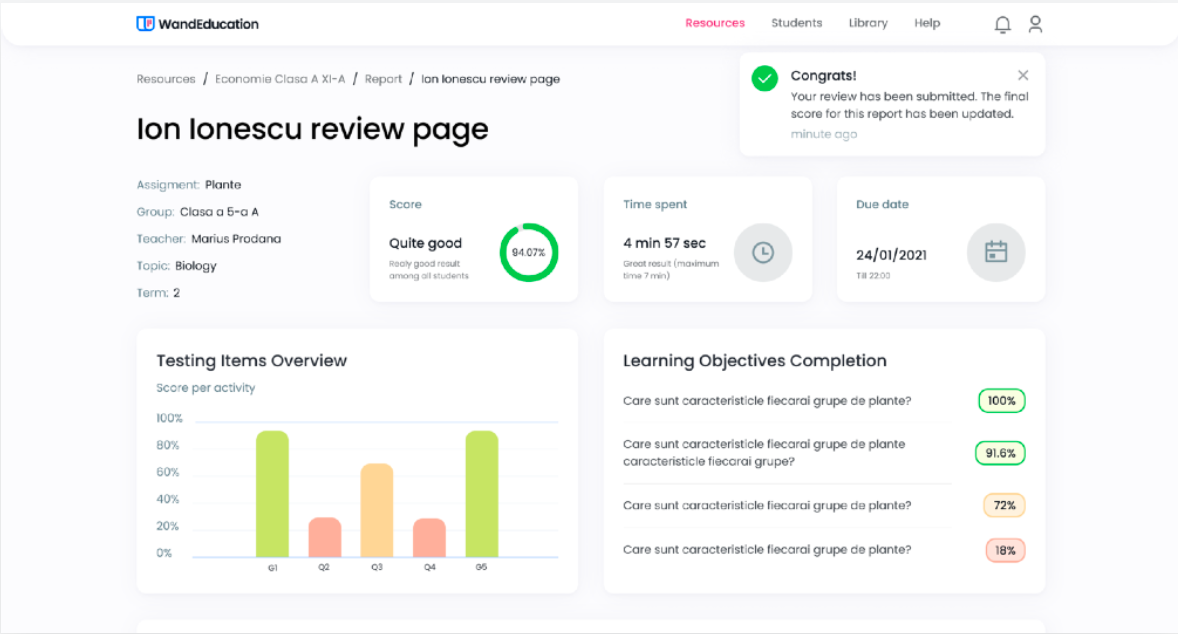Click the 94.07% score ring
1178x634 pixels.
click(528, 252)
